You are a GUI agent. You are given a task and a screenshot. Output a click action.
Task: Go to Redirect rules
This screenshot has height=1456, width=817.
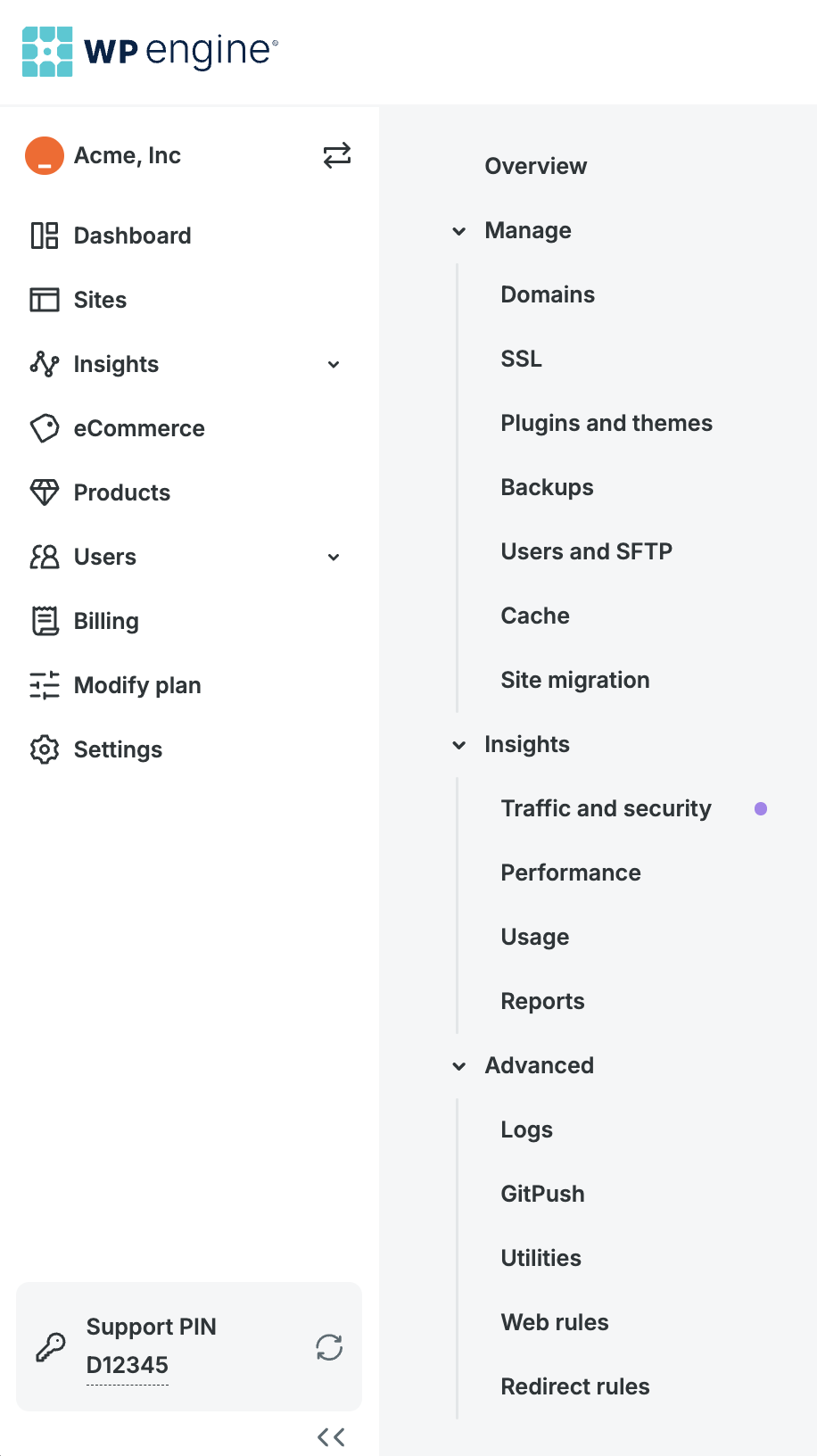(575, 1386)
